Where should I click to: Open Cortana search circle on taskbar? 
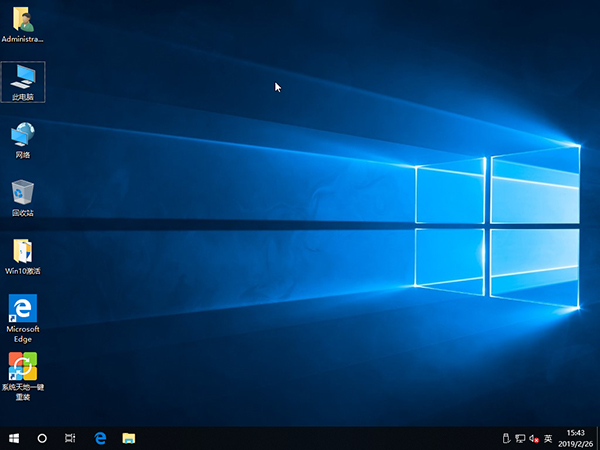pos(42,438)
